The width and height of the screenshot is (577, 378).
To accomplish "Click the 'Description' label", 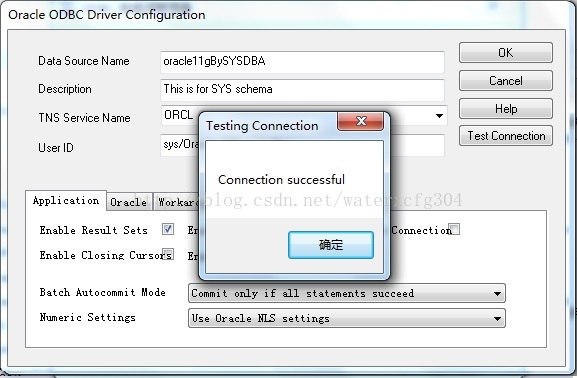I will 65,89.
